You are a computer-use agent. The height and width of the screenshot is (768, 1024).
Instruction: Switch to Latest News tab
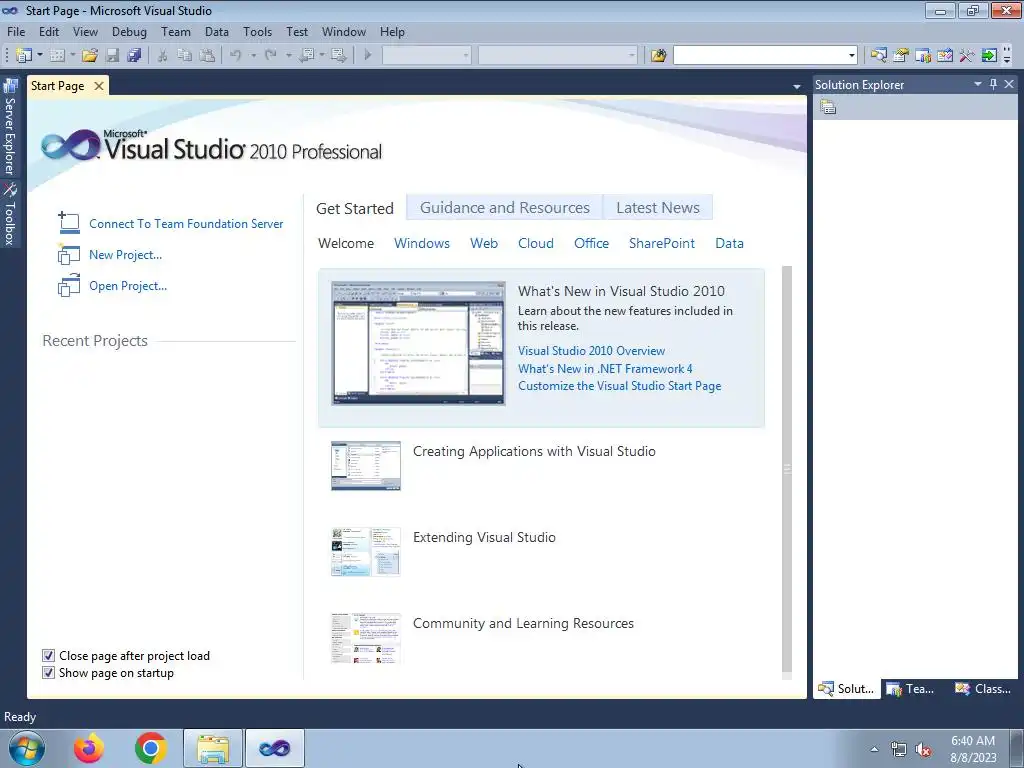(658, 208)
